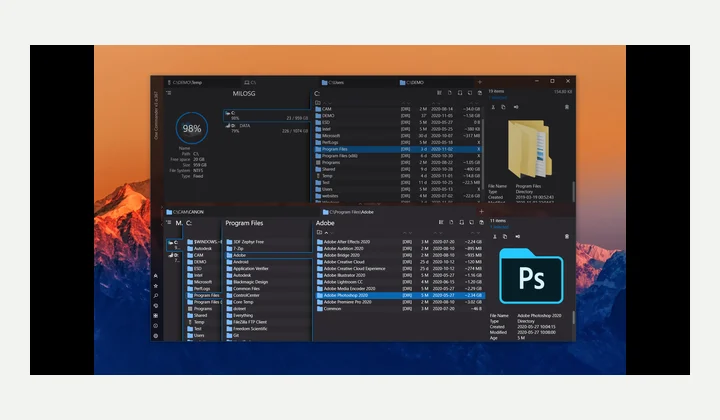Click the third icon in top pane toolbar
The image size is (720, 420).
point(460,93)
